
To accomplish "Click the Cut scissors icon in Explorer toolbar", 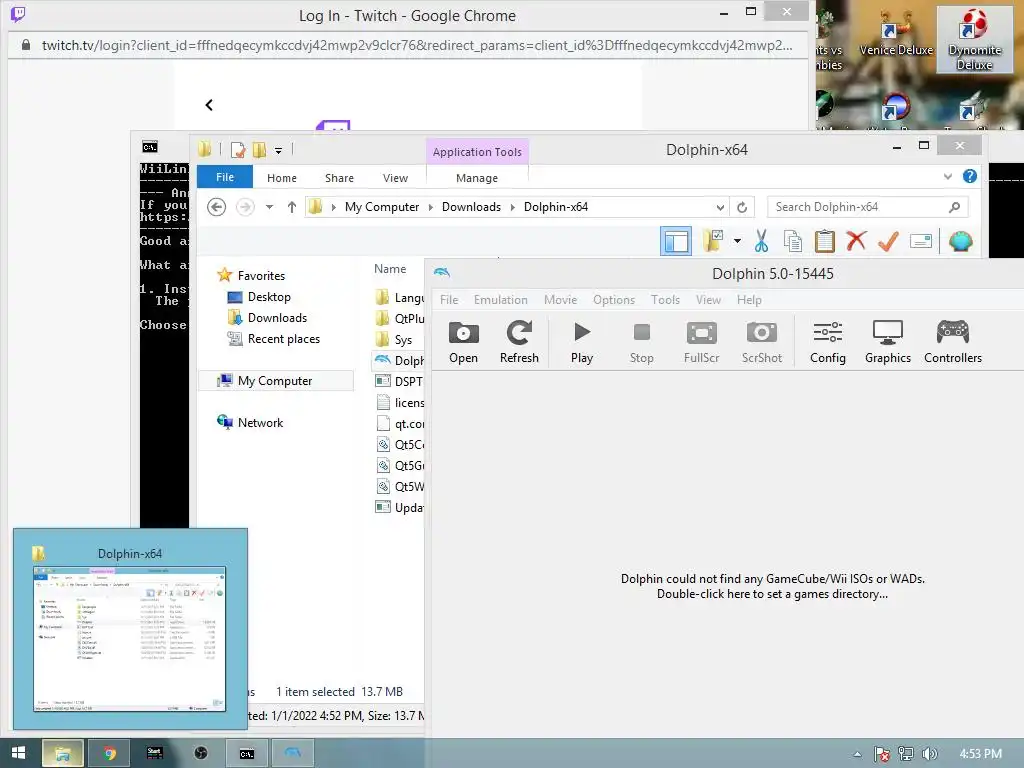I will tap(761, 241).
